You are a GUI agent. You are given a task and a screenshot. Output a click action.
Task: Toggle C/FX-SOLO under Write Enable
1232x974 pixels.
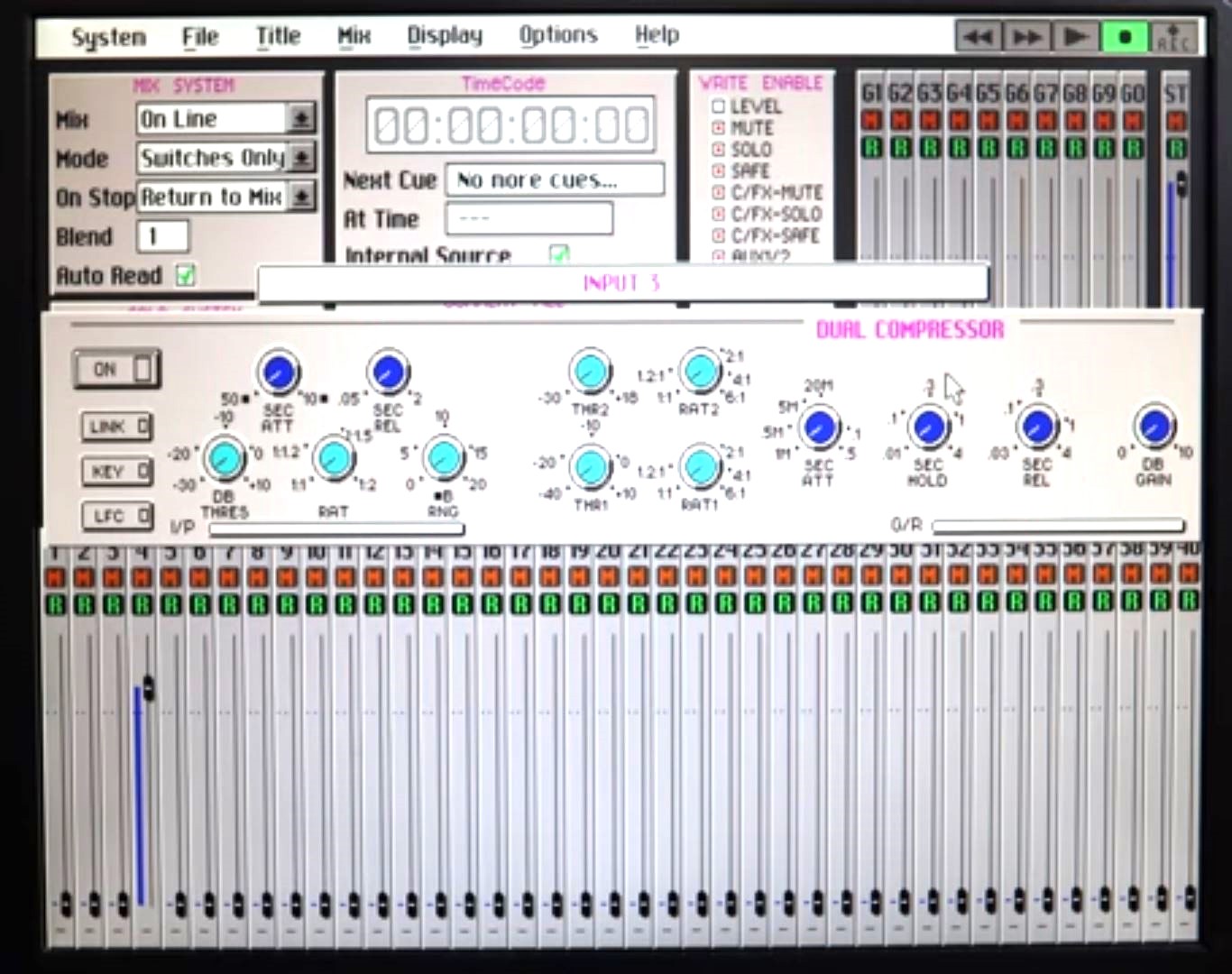719,214
